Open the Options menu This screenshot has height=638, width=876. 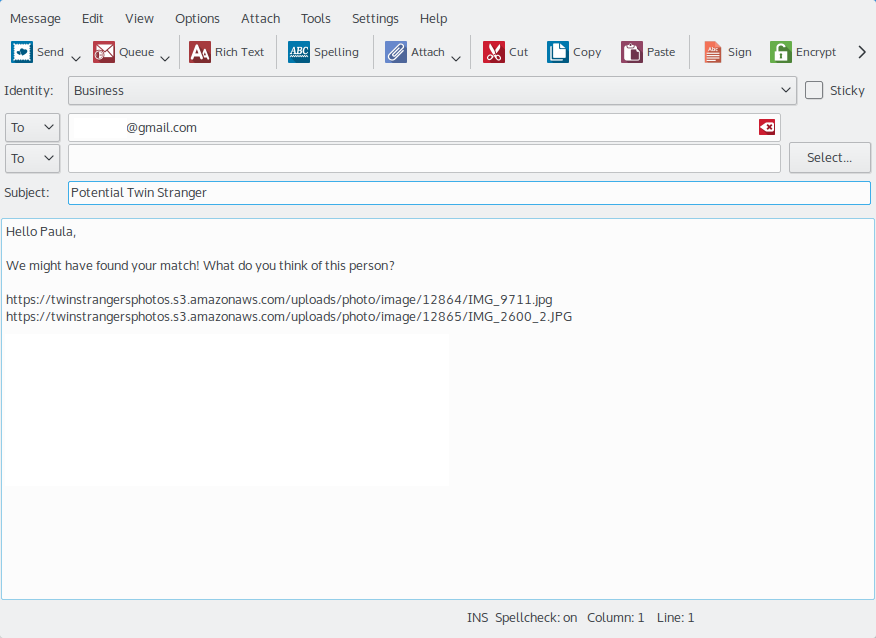click(197, 18)
